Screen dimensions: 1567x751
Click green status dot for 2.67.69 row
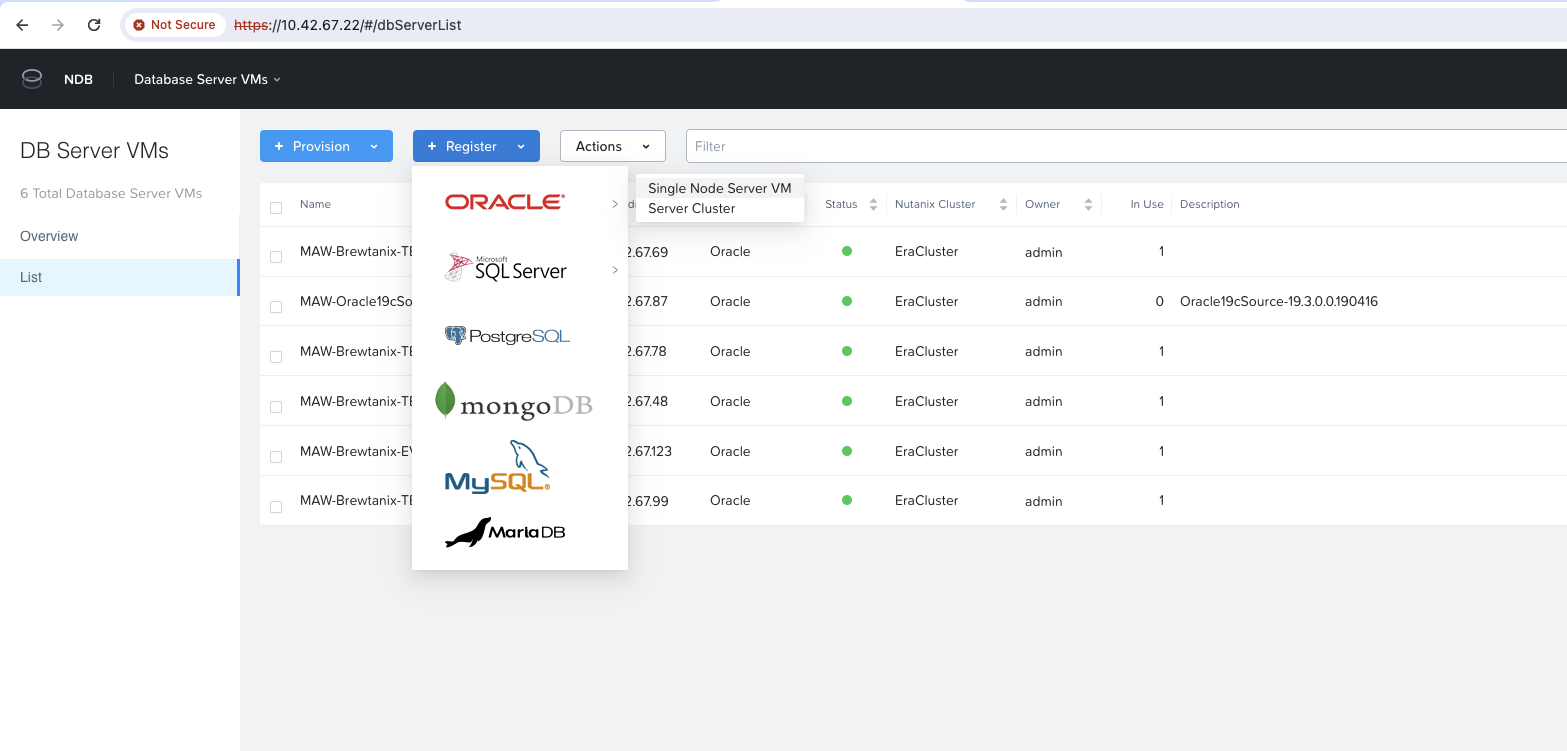click(847, 251)
